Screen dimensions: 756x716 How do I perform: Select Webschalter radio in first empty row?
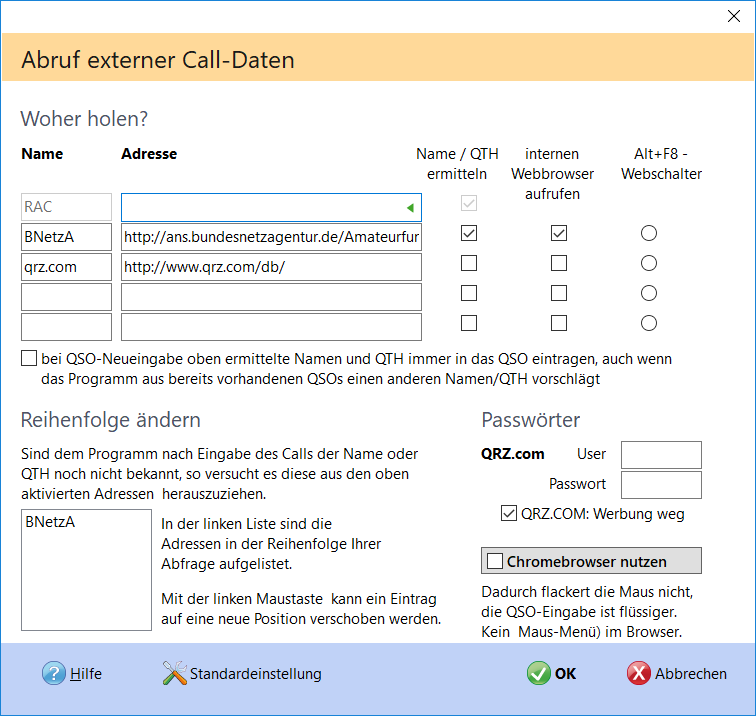pyautogui.click(x=648, y=293)
